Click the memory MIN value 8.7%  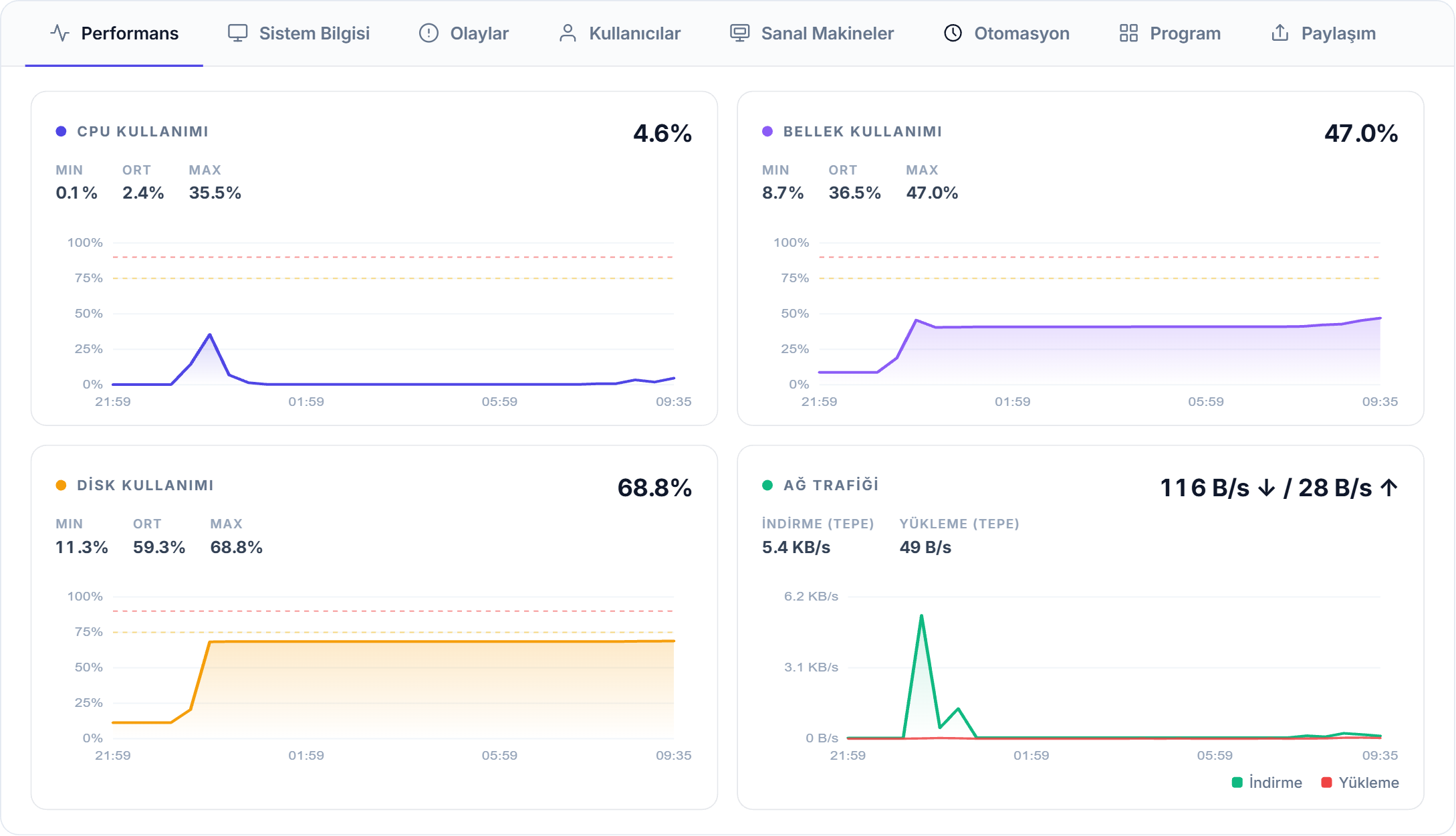[783, 193]
